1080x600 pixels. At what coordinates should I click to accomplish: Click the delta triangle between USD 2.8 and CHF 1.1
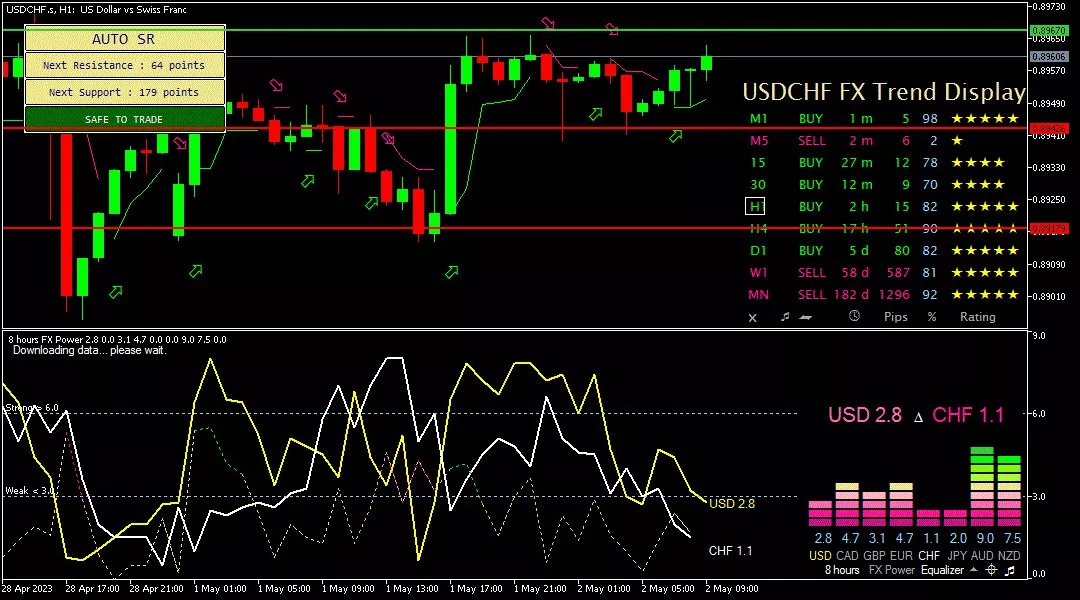(x=917, y=417)
